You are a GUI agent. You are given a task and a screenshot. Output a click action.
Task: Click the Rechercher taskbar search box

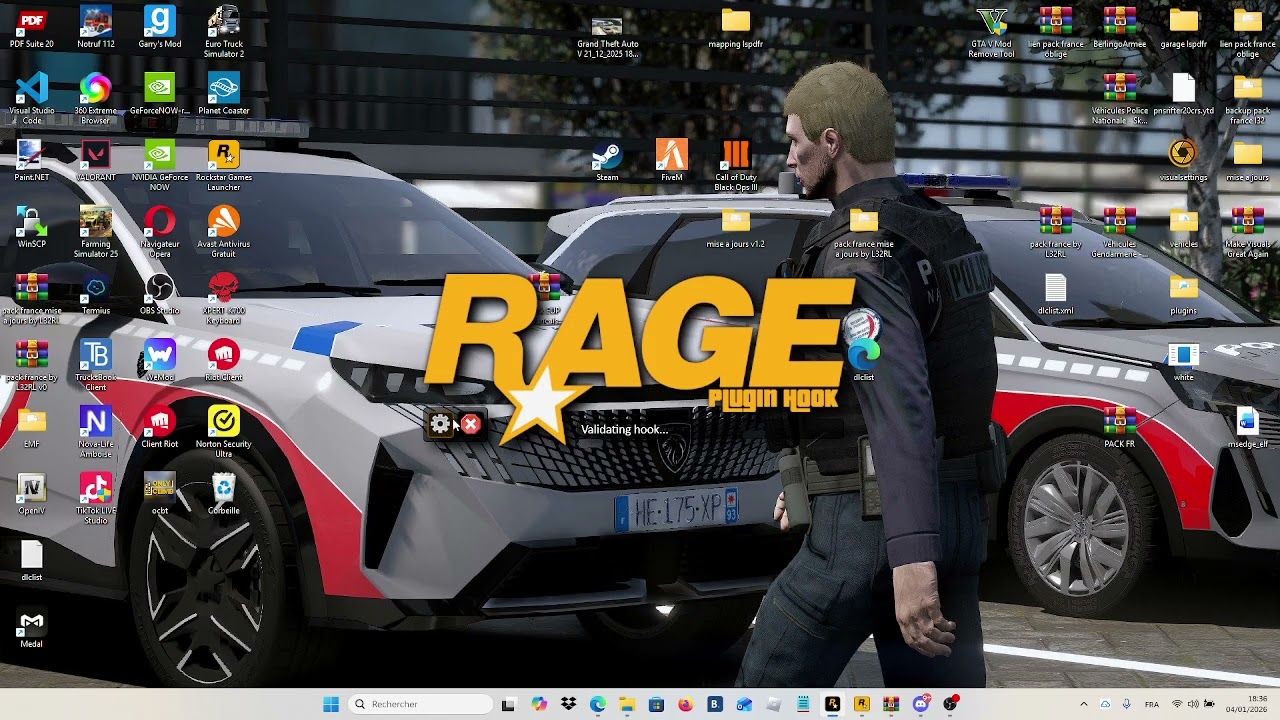(x=421, y=704)
